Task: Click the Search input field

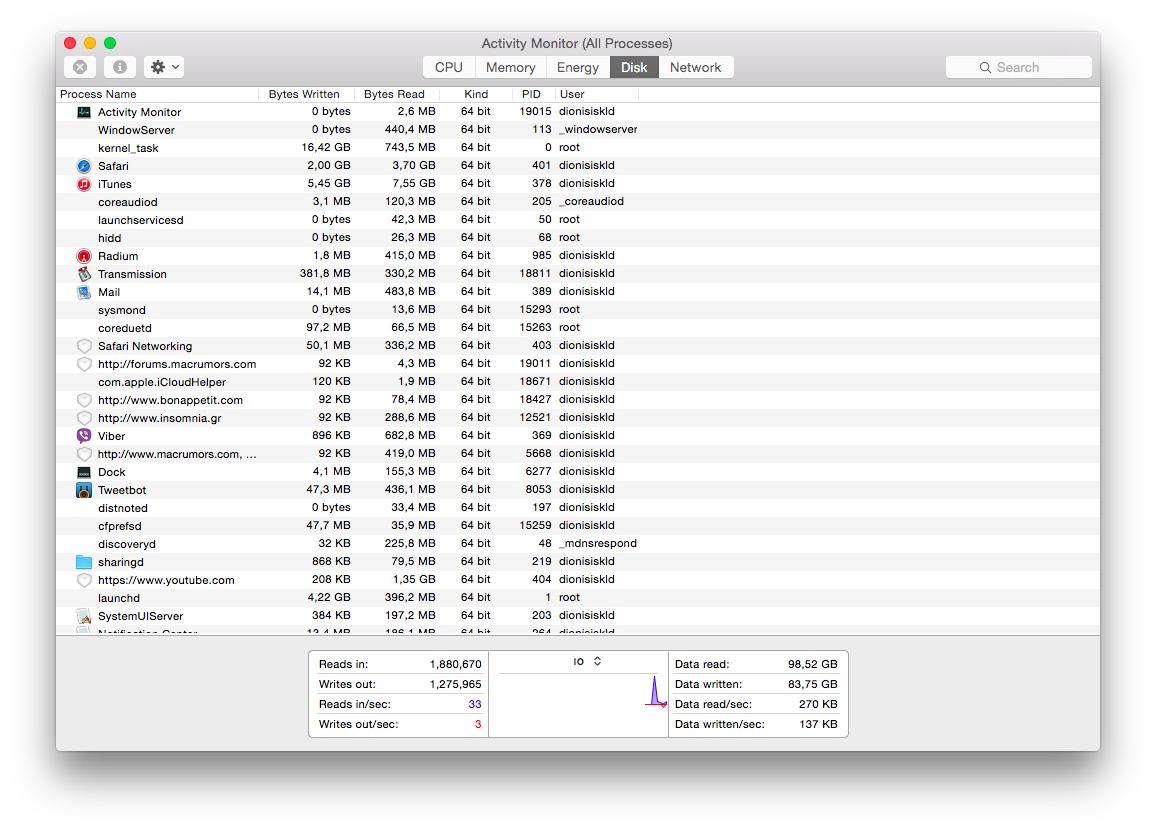Action: click(1018, 67)
